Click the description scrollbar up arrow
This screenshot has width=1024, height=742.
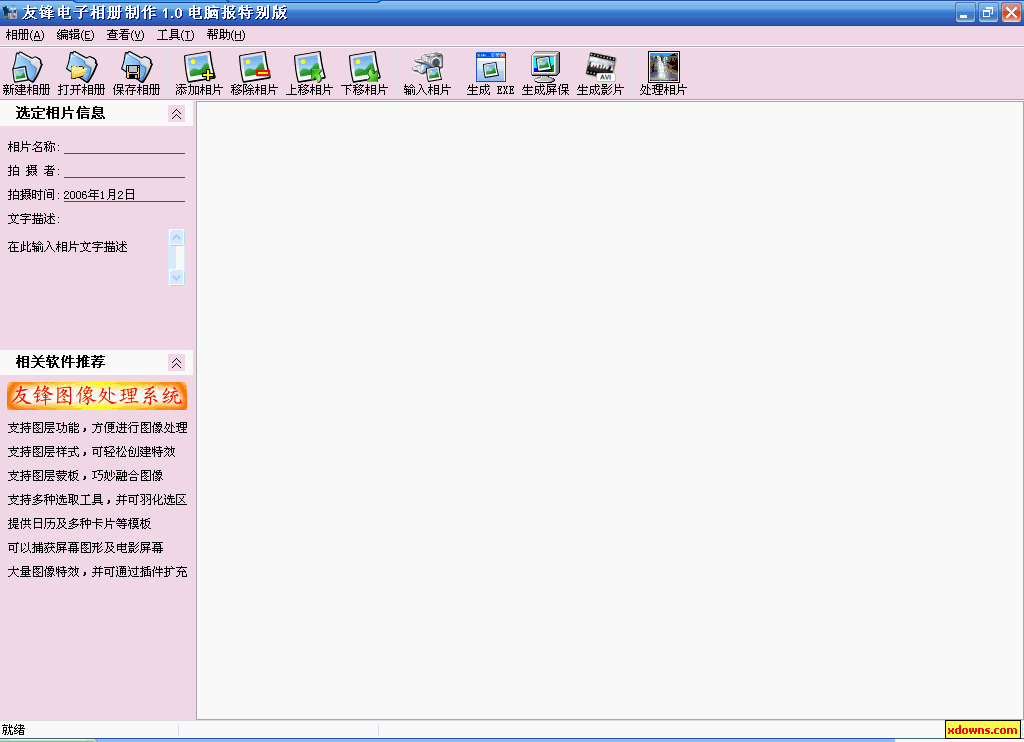[x=176, y=238]
